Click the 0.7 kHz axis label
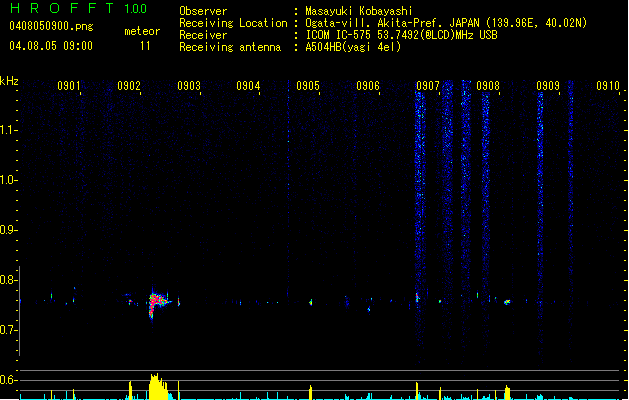Screen dimensions: 629x400 tap(8, 330)
